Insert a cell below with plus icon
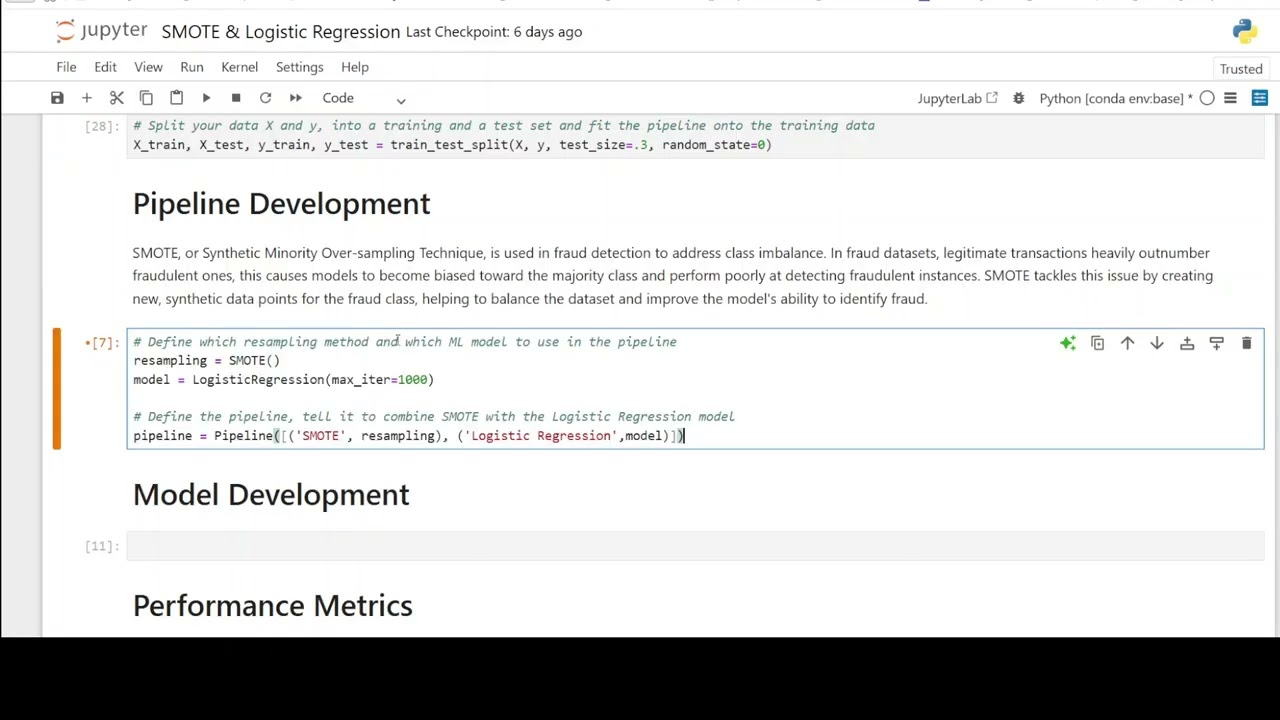The image size is (1280, 720). 86,98
